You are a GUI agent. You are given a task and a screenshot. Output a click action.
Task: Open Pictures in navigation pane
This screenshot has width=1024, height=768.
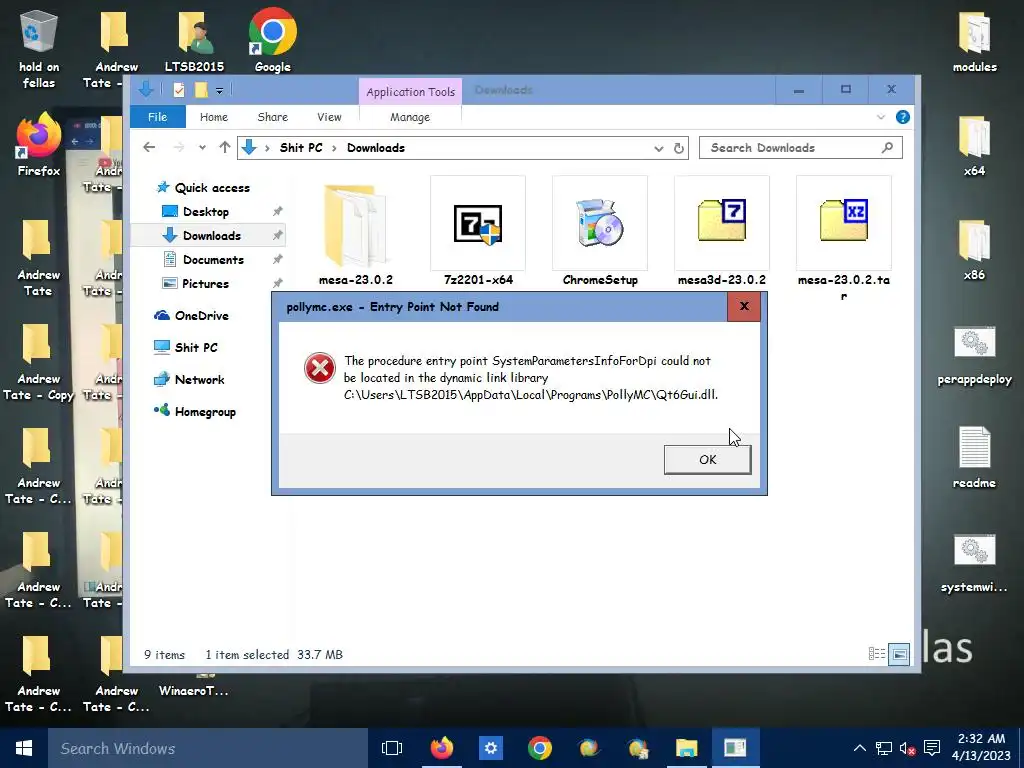pyautogui.click(x=205, y=284)
